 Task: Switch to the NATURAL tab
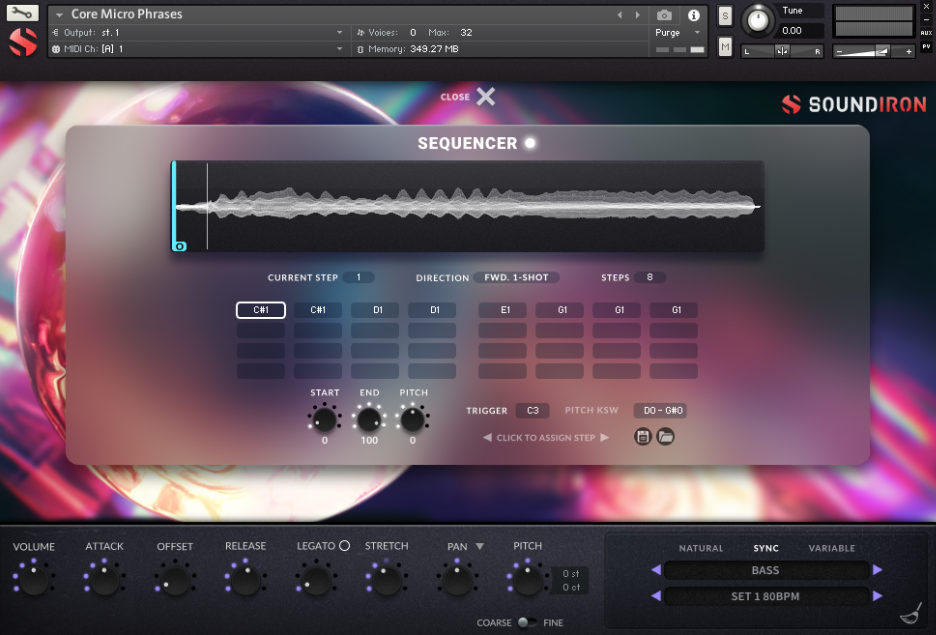click(x=701, y=548)
